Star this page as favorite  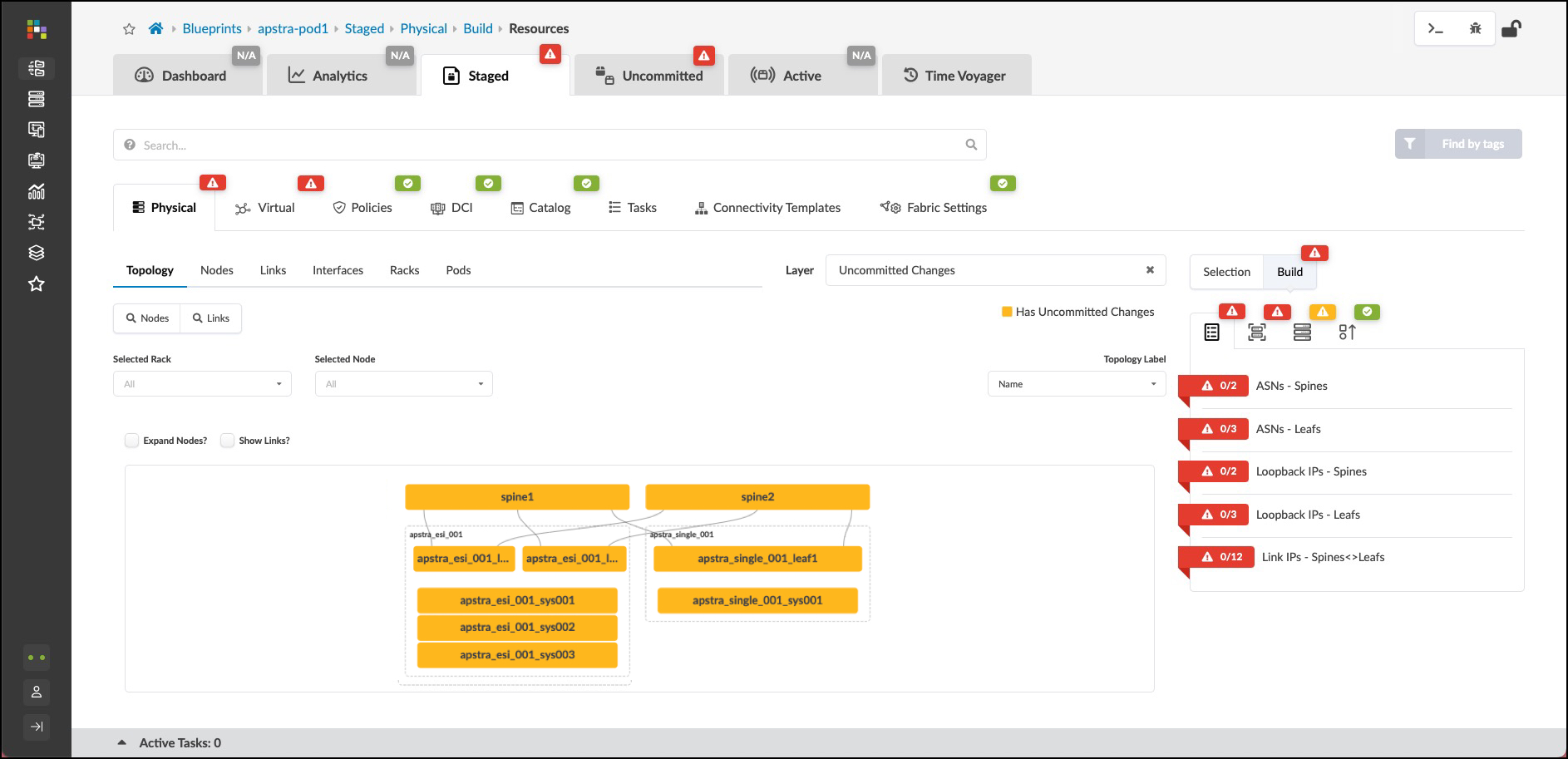coord(129,29)
